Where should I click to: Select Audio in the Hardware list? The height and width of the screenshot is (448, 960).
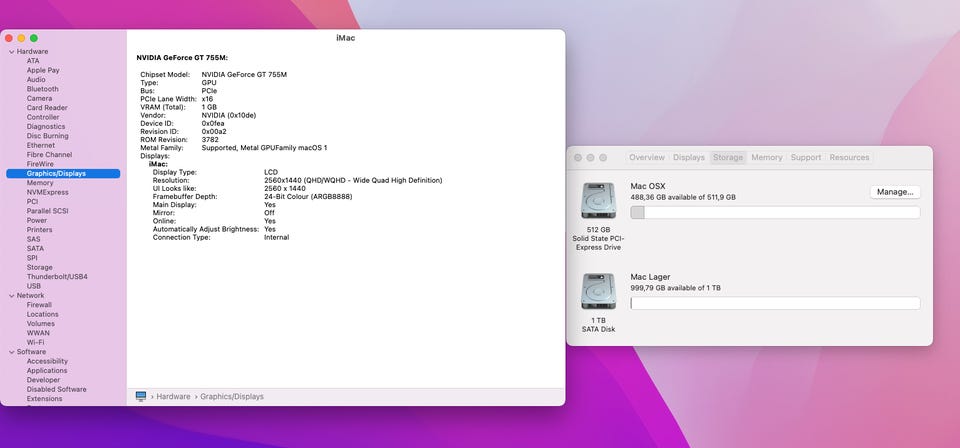(x=36, y=80)
